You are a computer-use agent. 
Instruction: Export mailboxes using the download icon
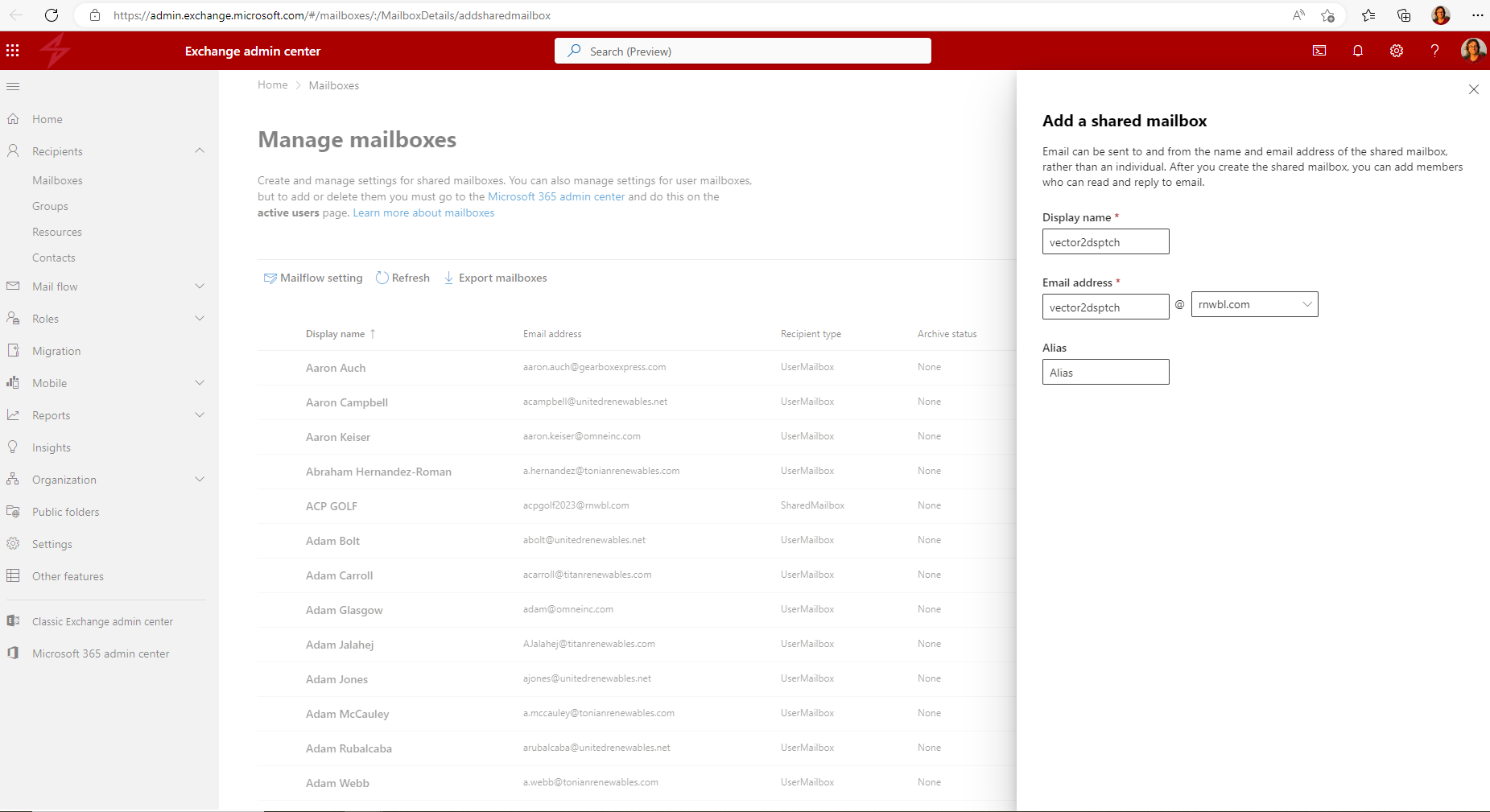pos(495,278)
